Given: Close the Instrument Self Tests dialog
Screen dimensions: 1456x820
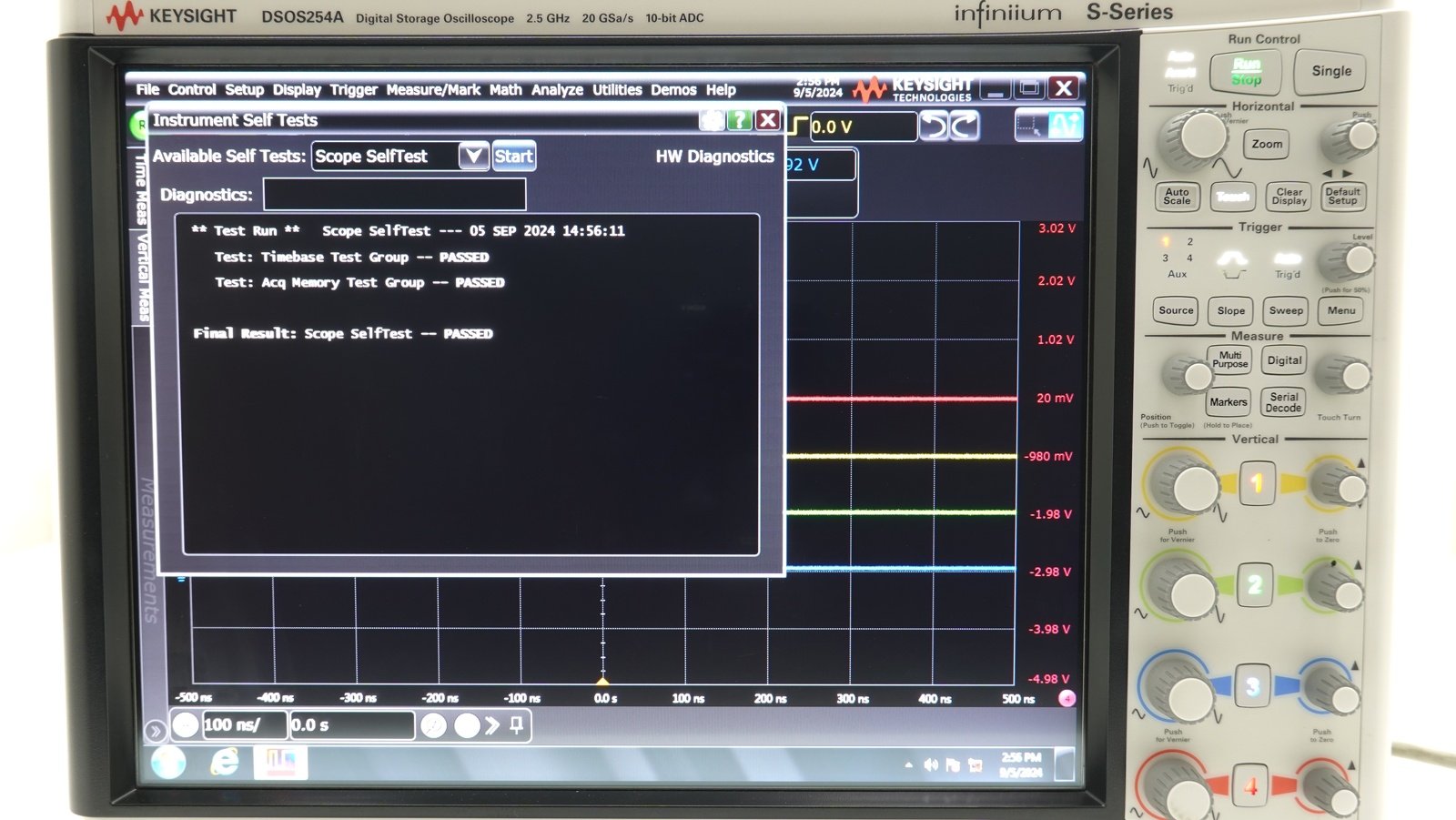Looking at the screenshot, I should (768, 119).
